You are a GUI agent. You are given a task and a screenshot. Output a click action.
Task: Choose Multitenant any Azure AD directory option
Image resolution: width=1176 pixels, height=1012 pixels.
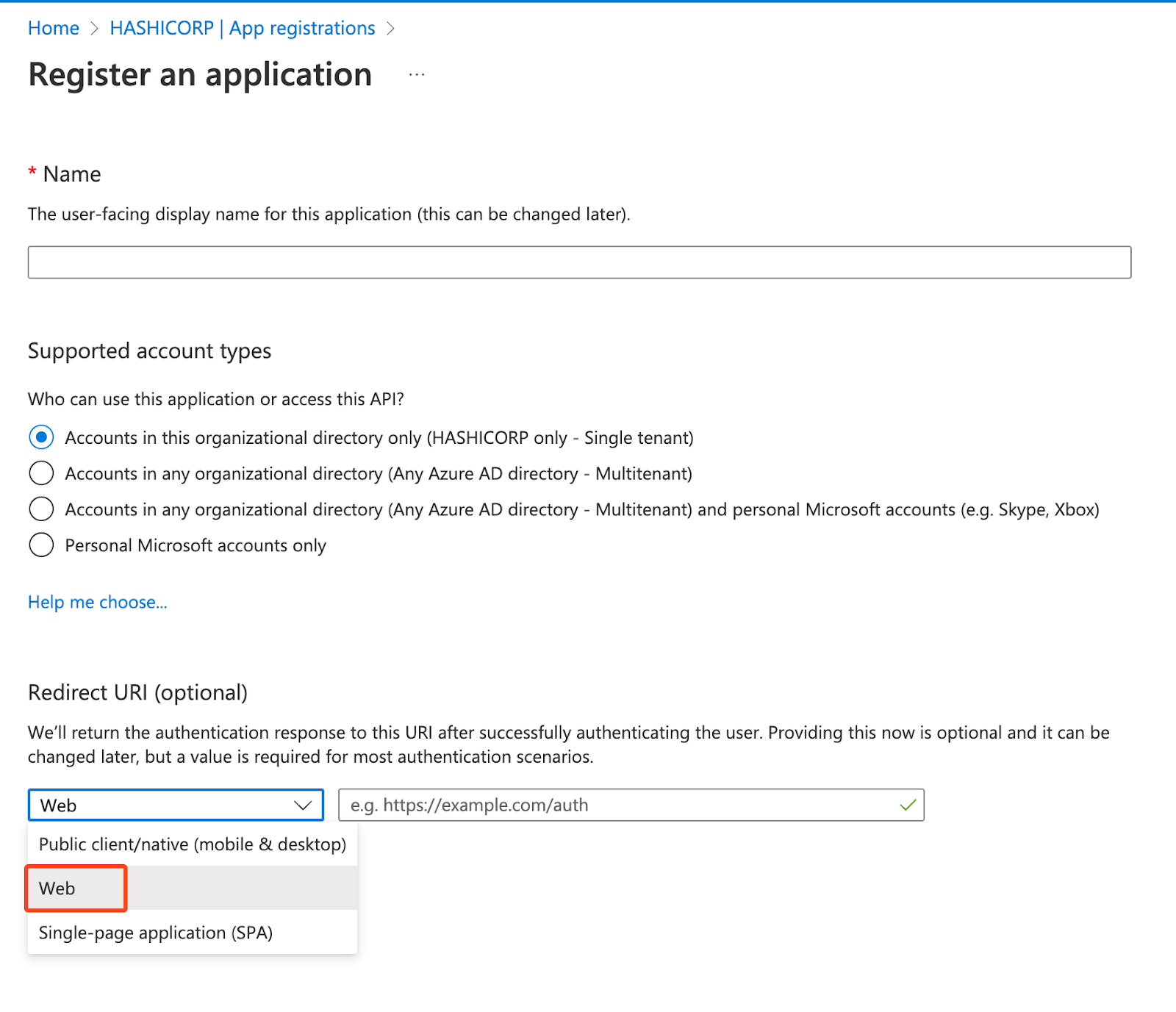41,473
